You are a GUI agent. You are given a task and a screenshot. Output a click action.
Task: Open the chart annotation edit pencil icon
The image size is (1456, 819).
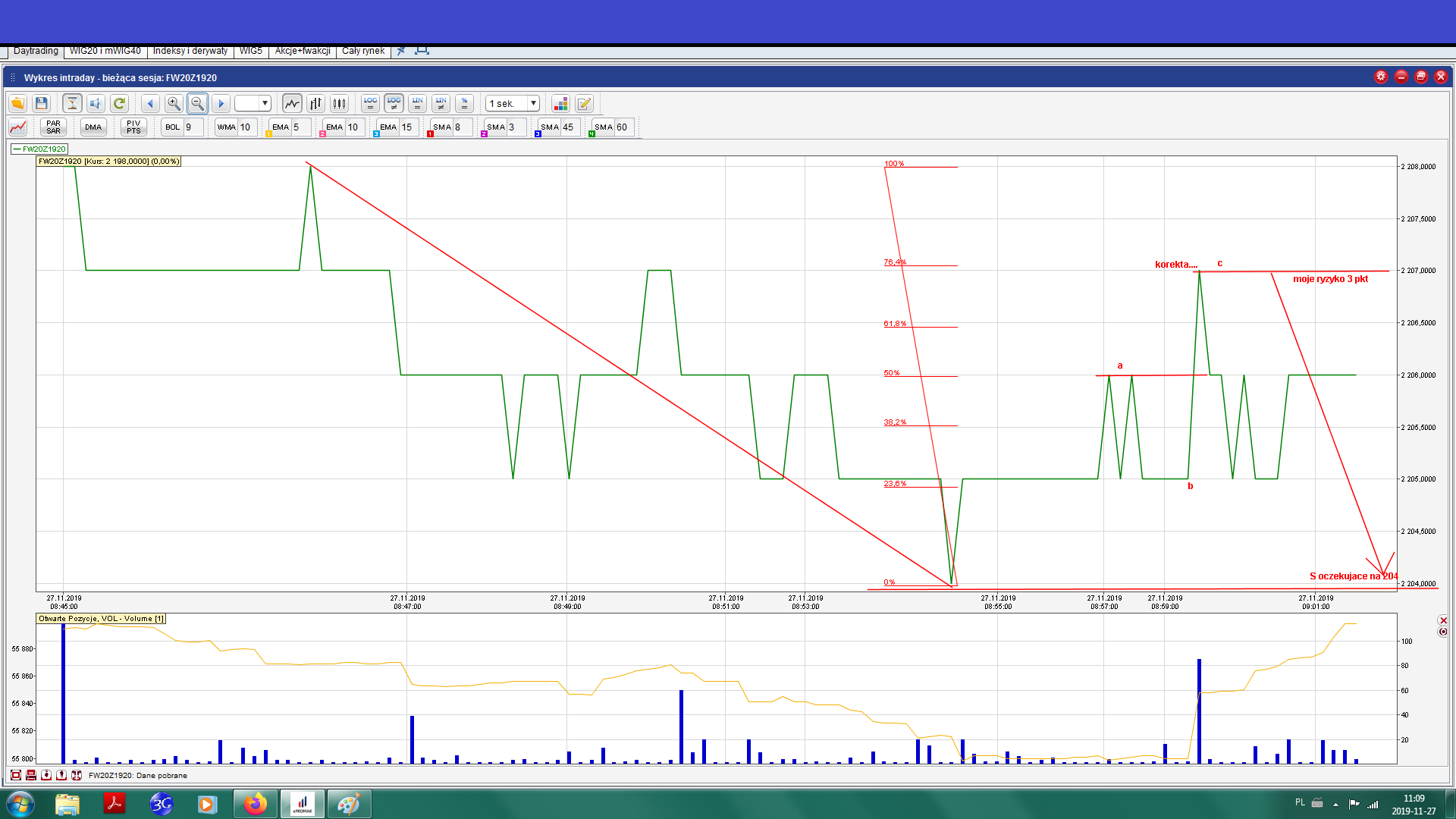point(584,104)
